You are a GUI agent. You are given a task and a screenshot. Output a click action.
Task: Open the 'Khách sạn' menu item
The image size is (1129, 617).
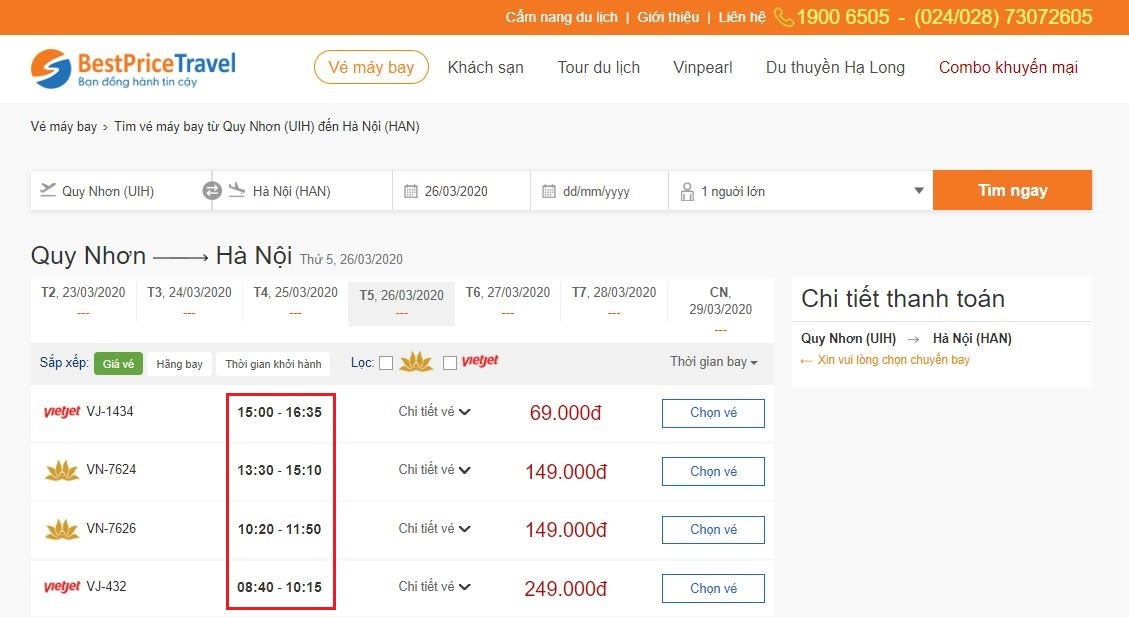(x=485, y=68)
